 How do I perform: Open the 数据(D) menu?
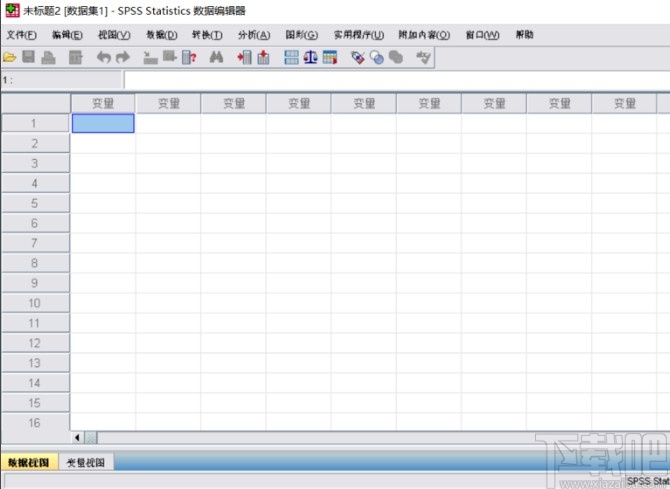pos(162,35)
